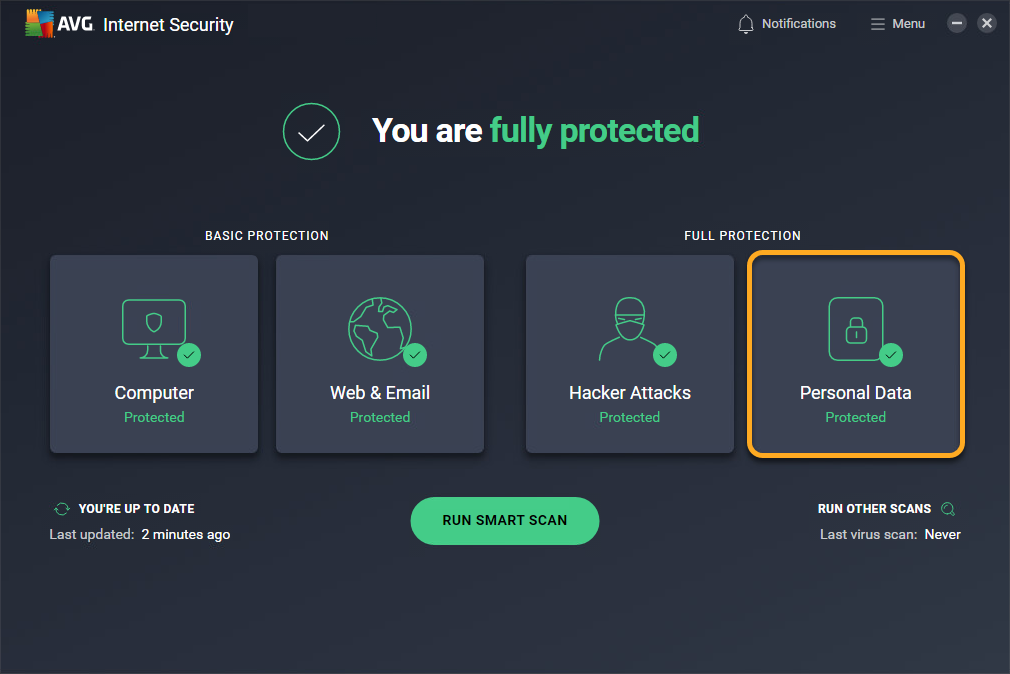Viewport: 1010px width, 674px height.
Task: Click the You're Up To Date label
Action: click(x=136, y=509)
